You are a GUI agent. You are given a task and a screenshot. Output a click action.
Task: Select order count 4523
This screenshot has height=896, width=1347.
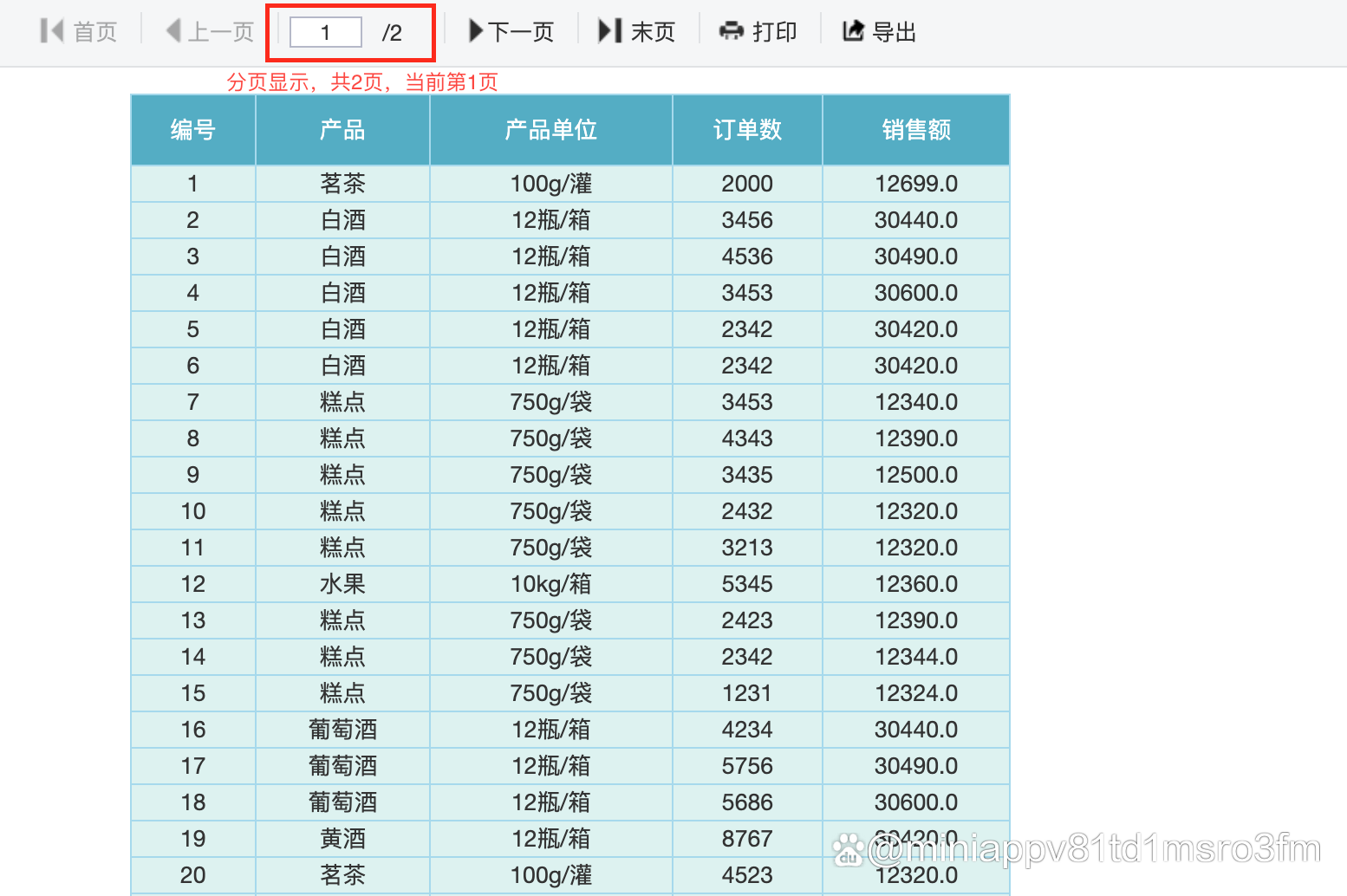(x=747, y=875)
